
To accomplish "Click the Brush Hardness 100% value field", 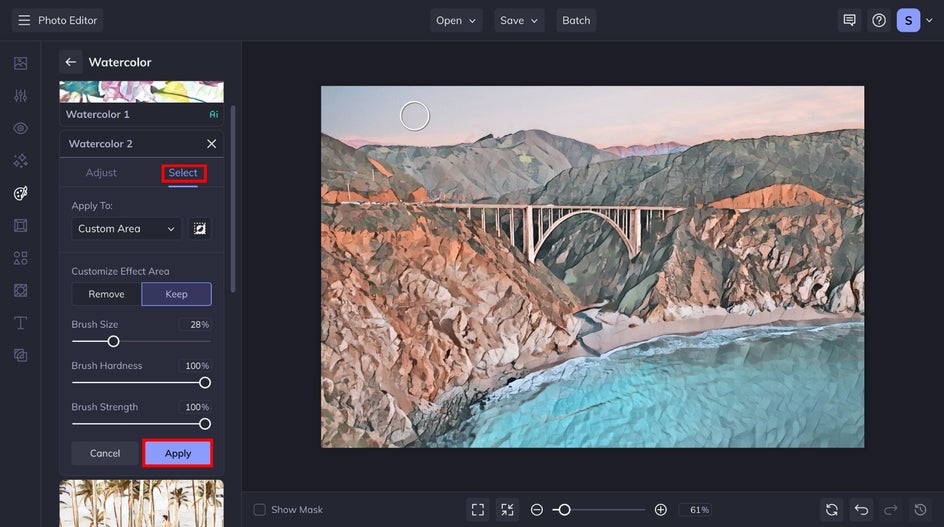I will coord(194,366).
